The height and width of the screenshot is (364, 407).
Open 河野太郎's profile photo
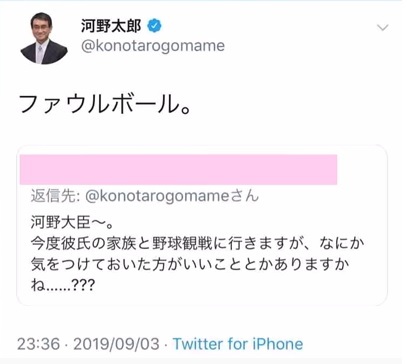pos(44,38)
